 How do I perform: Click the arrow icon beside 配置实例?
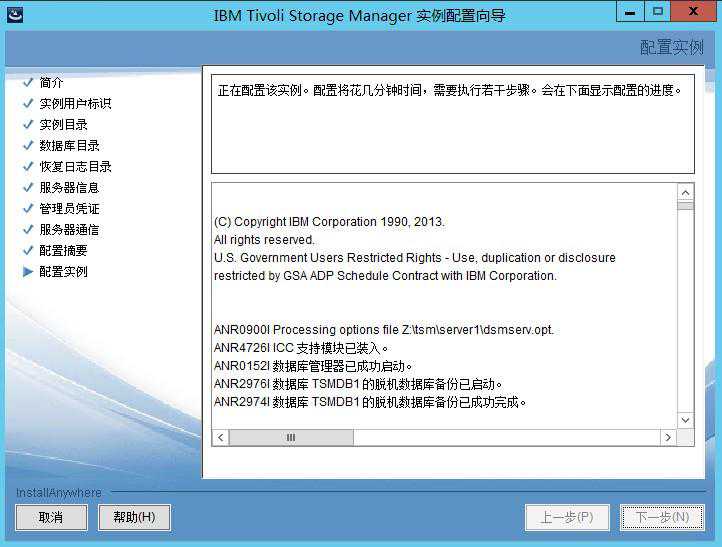click(x=28, y=272)
